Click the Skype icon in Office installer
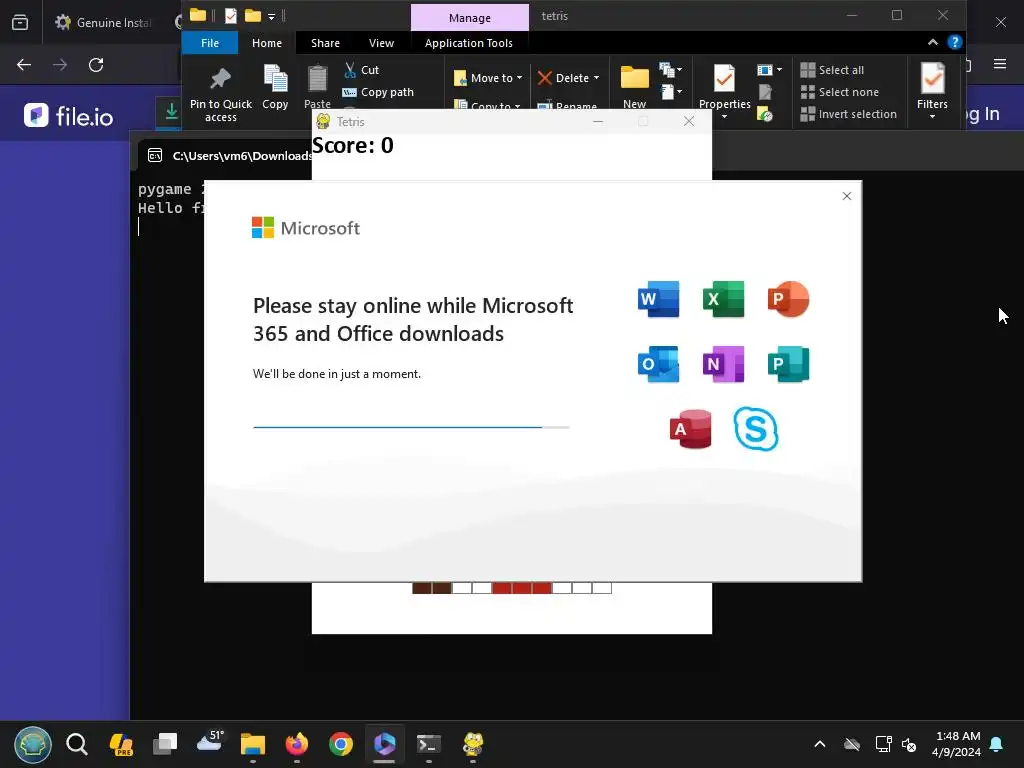Viewport: 1024px width, 768px height. 756,429
